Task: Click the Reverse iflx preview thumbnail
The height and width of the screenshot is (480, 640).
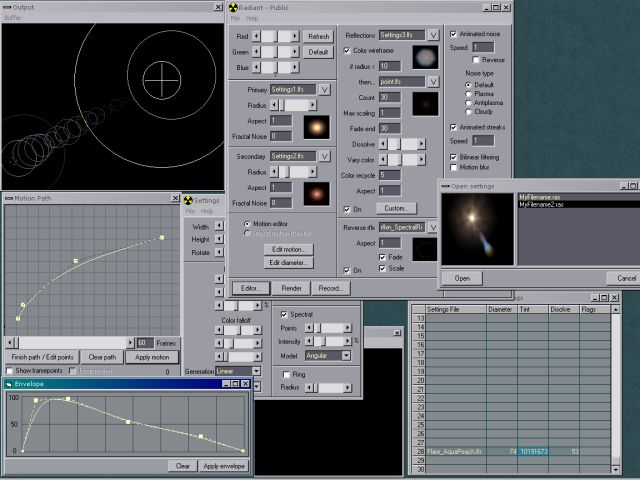Action: point(425,248)
